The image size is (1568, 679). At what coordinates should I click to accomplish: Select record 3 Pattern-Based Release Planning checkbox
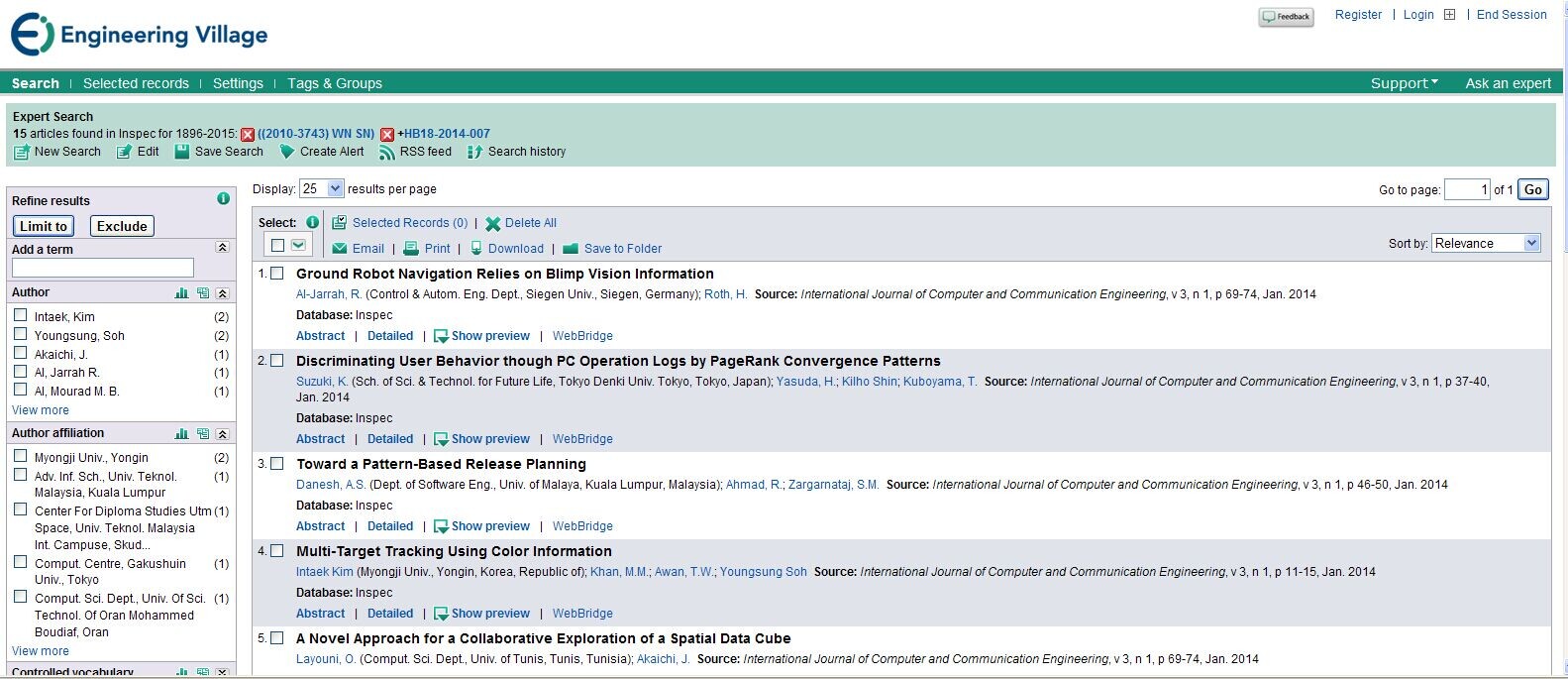click(x=277, y=464)
